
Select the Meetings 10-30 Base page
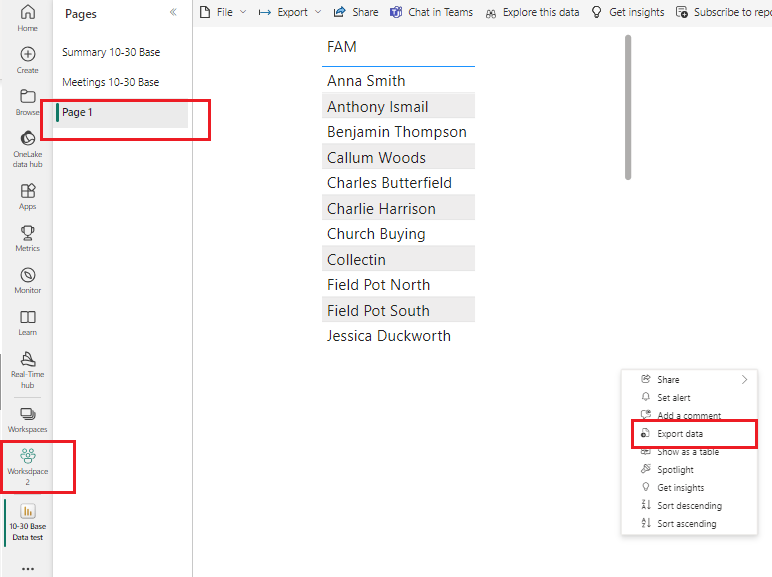(x=111, y=82)
